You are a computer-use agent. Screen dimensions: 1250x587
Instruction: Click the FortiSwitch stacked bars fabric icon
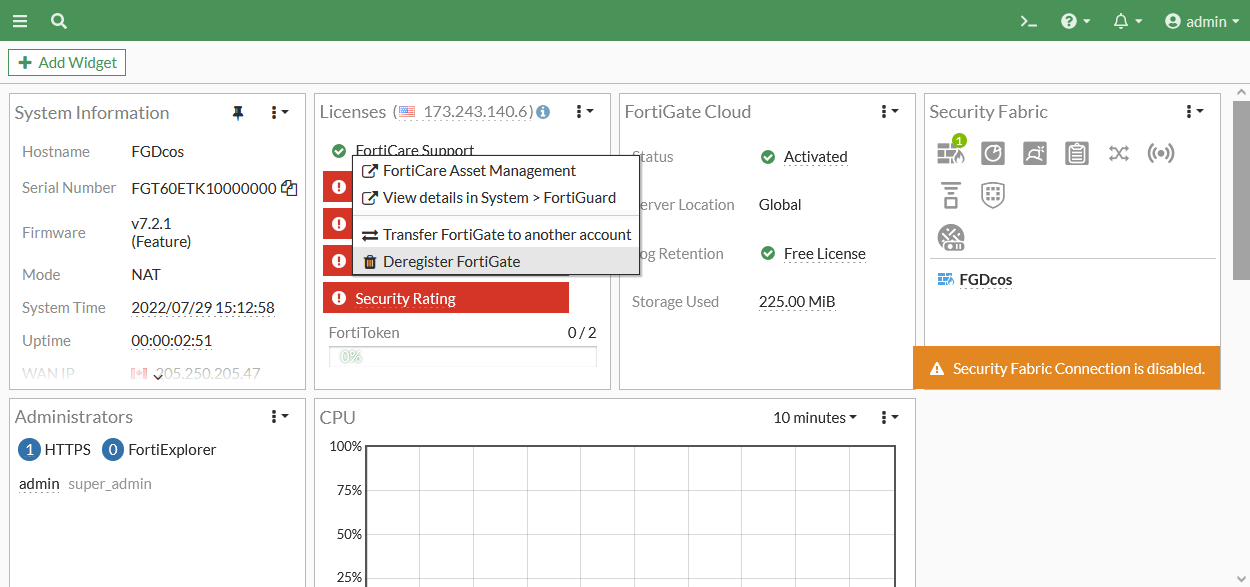950,194
